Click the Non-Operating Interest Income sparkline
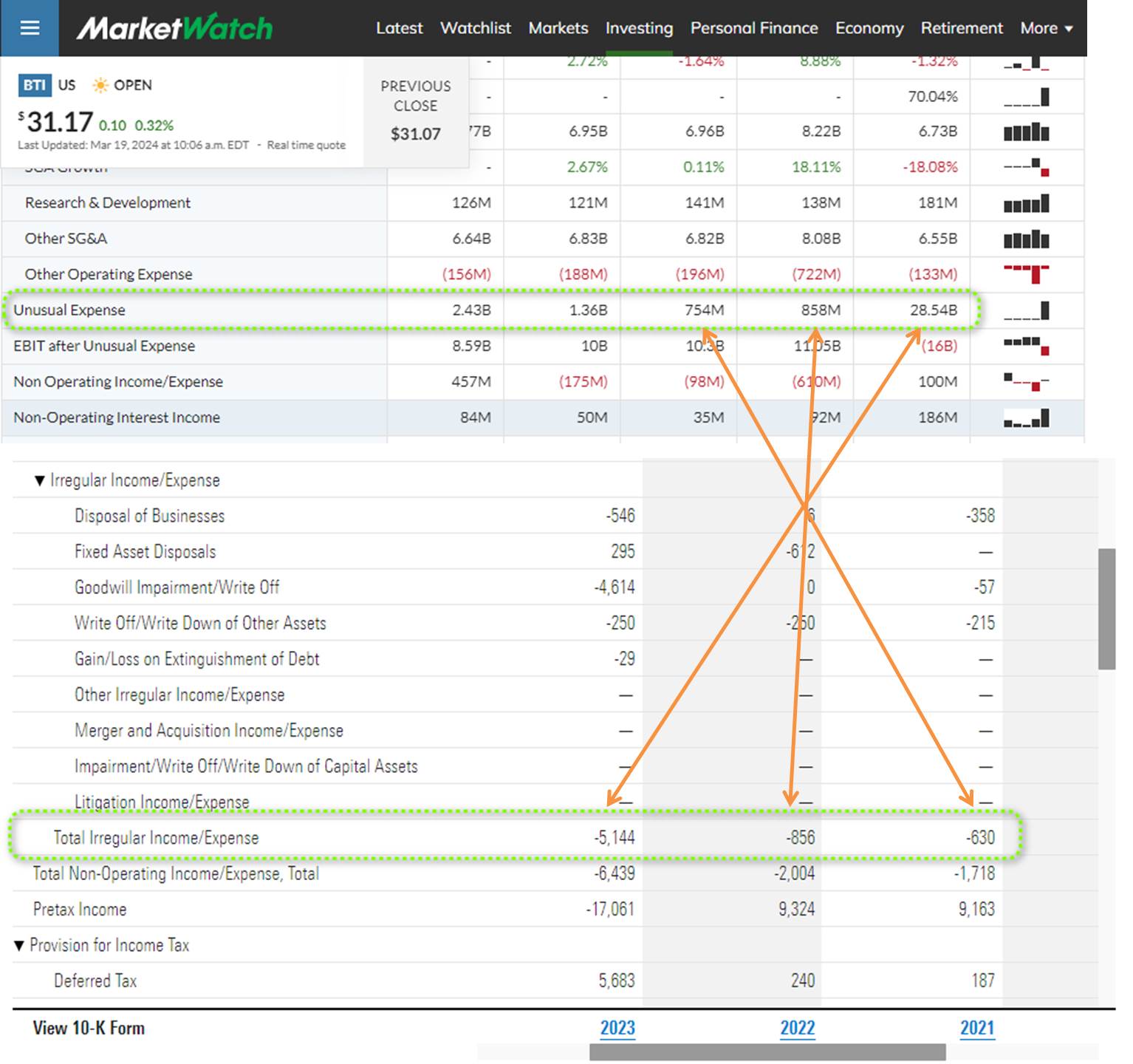Viewport: 1133px width, 1064px height. pos(1026,417)
